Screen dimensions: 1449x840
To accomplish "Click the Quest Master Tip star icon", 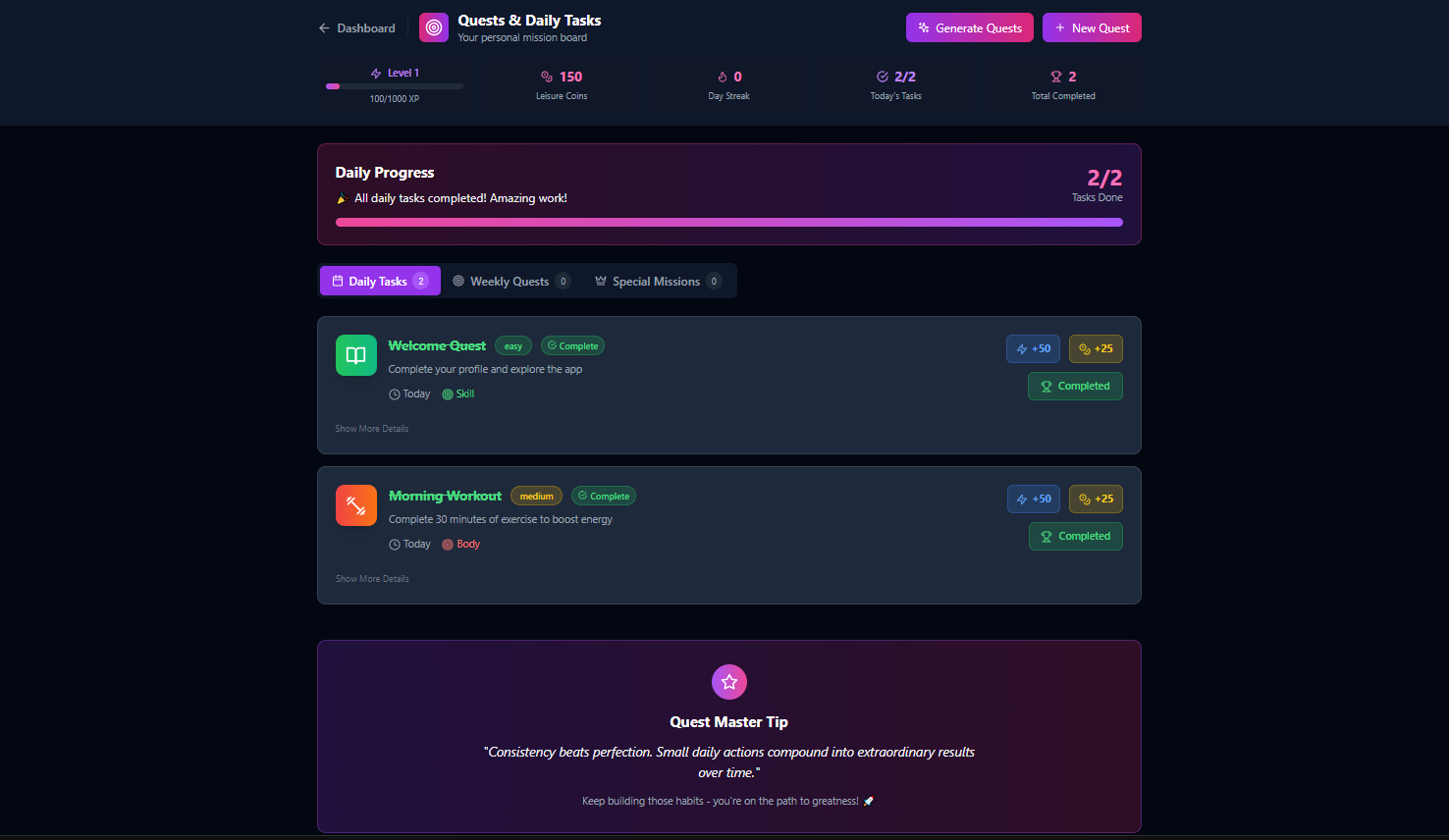I will 729,682.
